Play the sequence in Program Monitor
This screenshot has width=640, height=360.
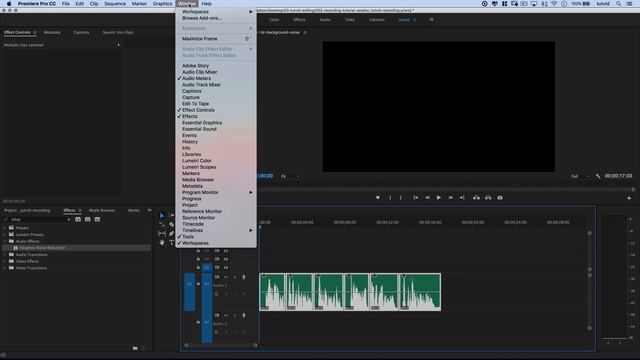tap(439, 198)
